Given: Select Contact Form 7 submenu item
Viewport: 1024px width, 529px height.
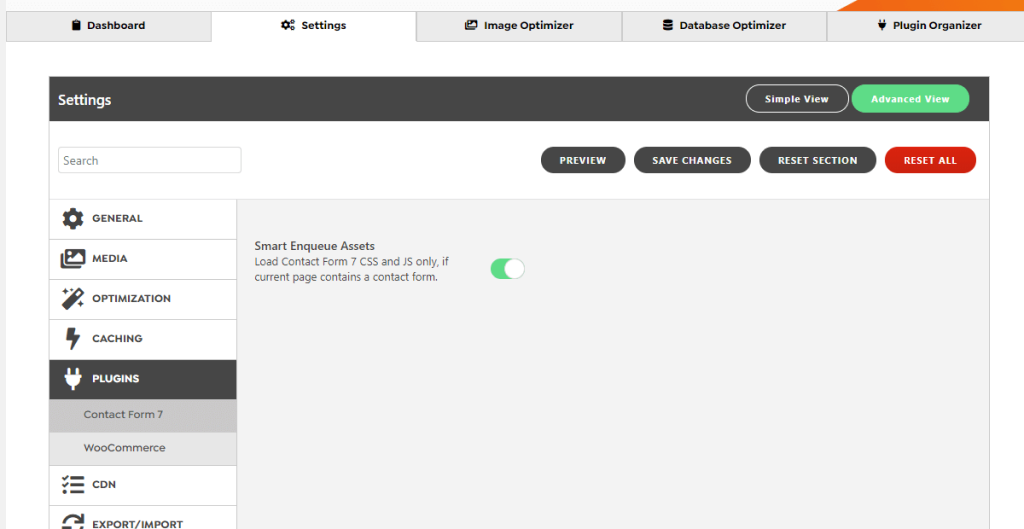Looking at the screenshot, I should pyautogui.click(x=143, y=415).
